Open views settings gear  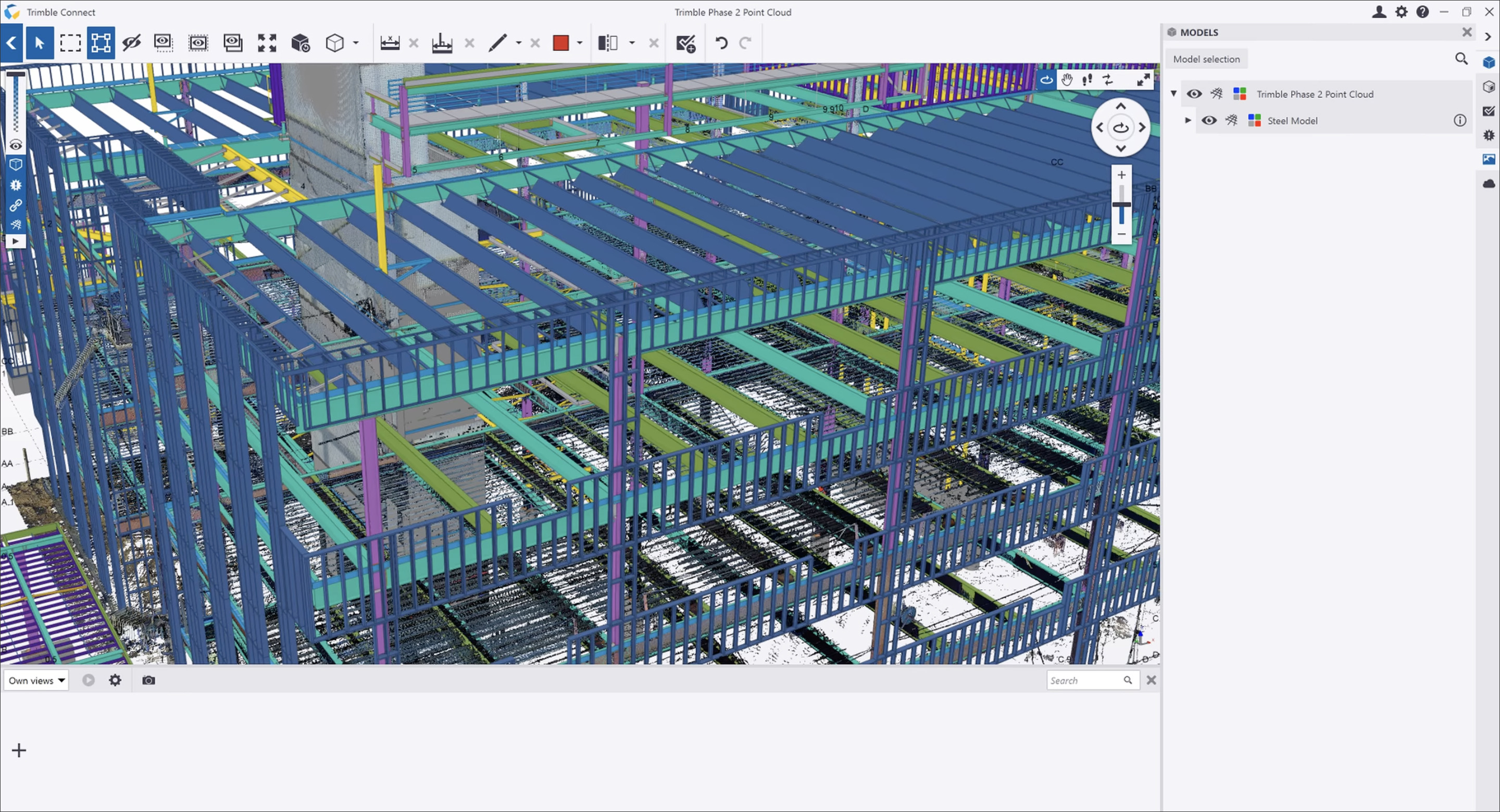[x=115, y=680]
